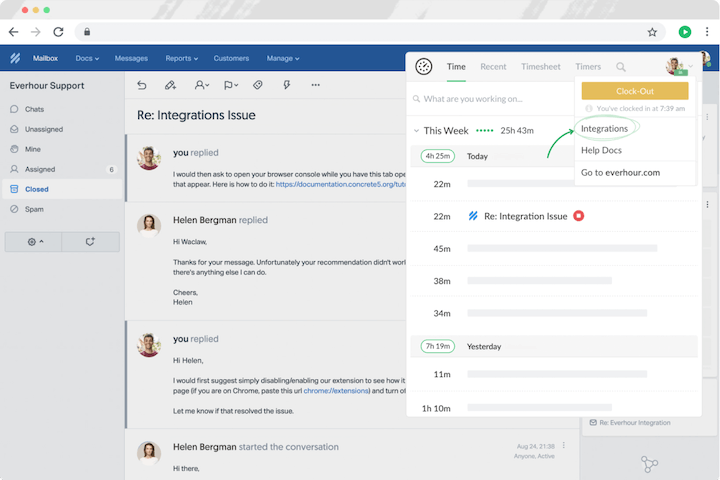Click the search icon in Everhour popup
The image size is (720, 480).
coord(621,67)
